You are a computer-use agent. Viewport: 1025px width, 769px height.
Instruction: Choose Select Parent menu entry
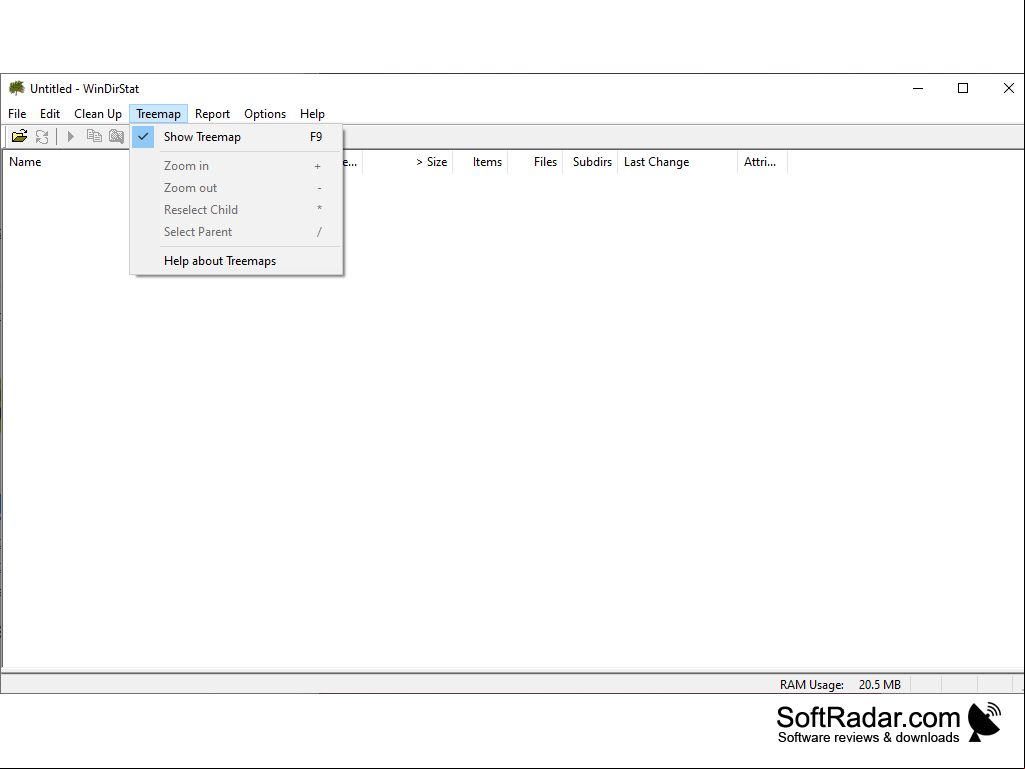click(x=236, y=232)
